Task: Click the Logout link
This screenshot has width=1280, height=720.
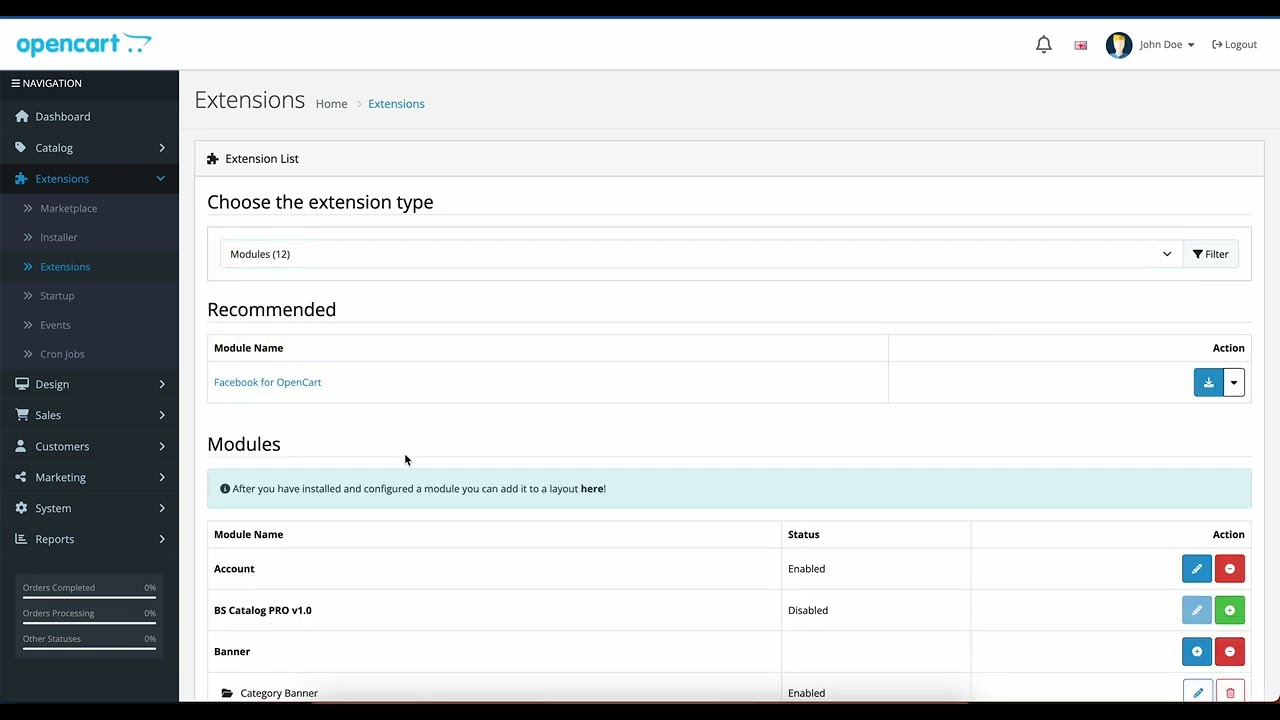Action: pyautogui.click(x=1235, y=44)
